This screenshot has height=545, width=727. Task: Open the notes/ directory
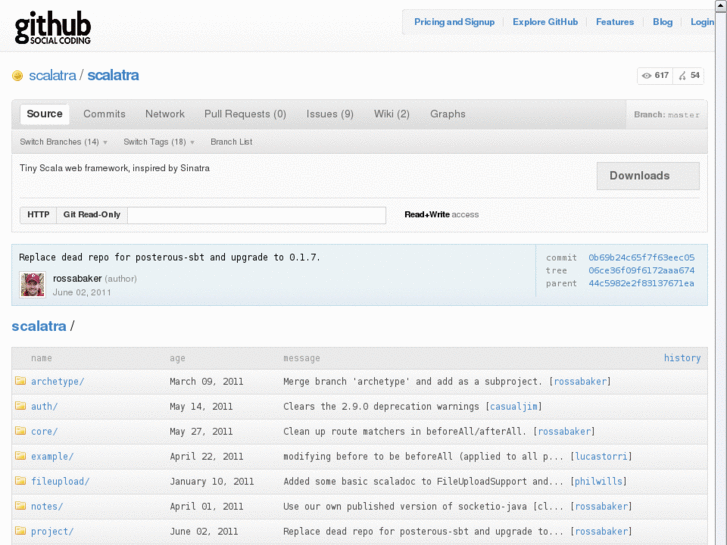click(x=47, y=507)
